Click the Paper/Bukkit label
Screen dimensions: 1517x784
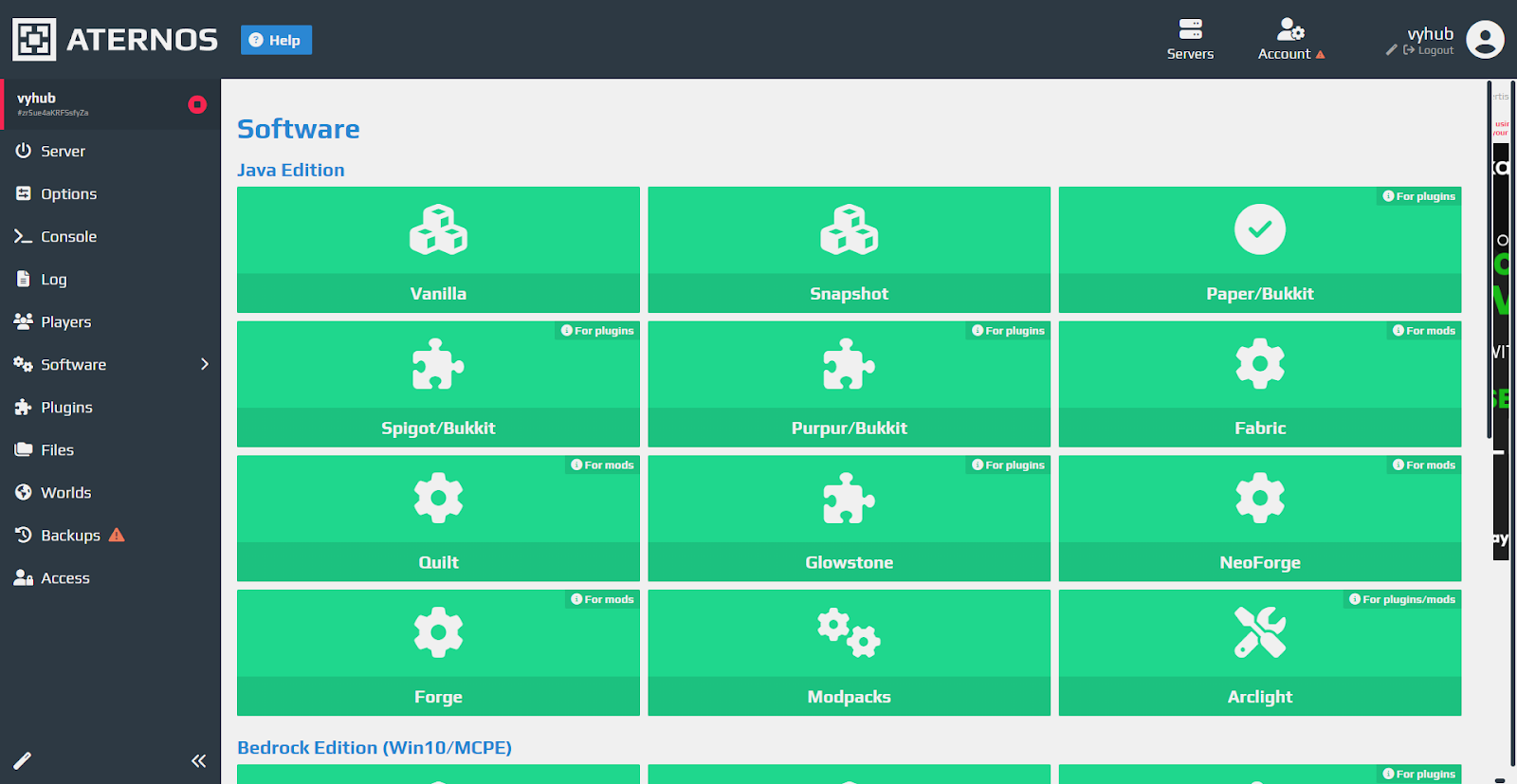pos(1260,294)
